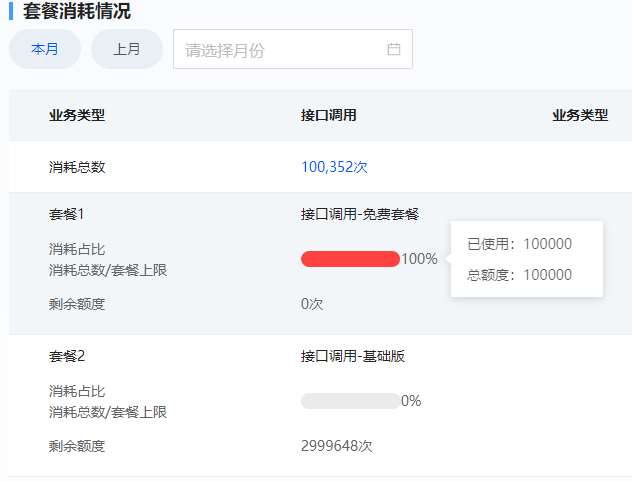The height and width of the screenshot is (481, 632).
Task: Click the 已使用：100000 tooltip line
Action: 519,244
